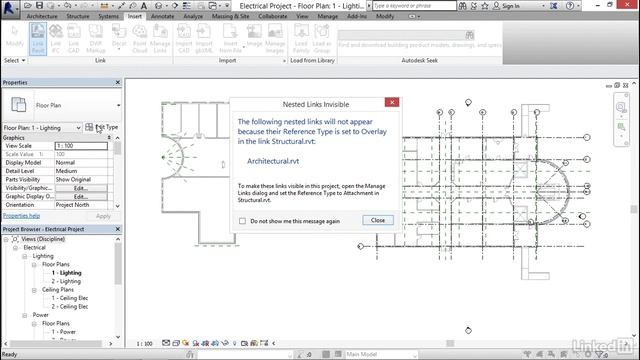Collapse the Ceiling Plans tree node
Image resolution: width=640 pixels, height=360 pixels.
coord(34,290)
